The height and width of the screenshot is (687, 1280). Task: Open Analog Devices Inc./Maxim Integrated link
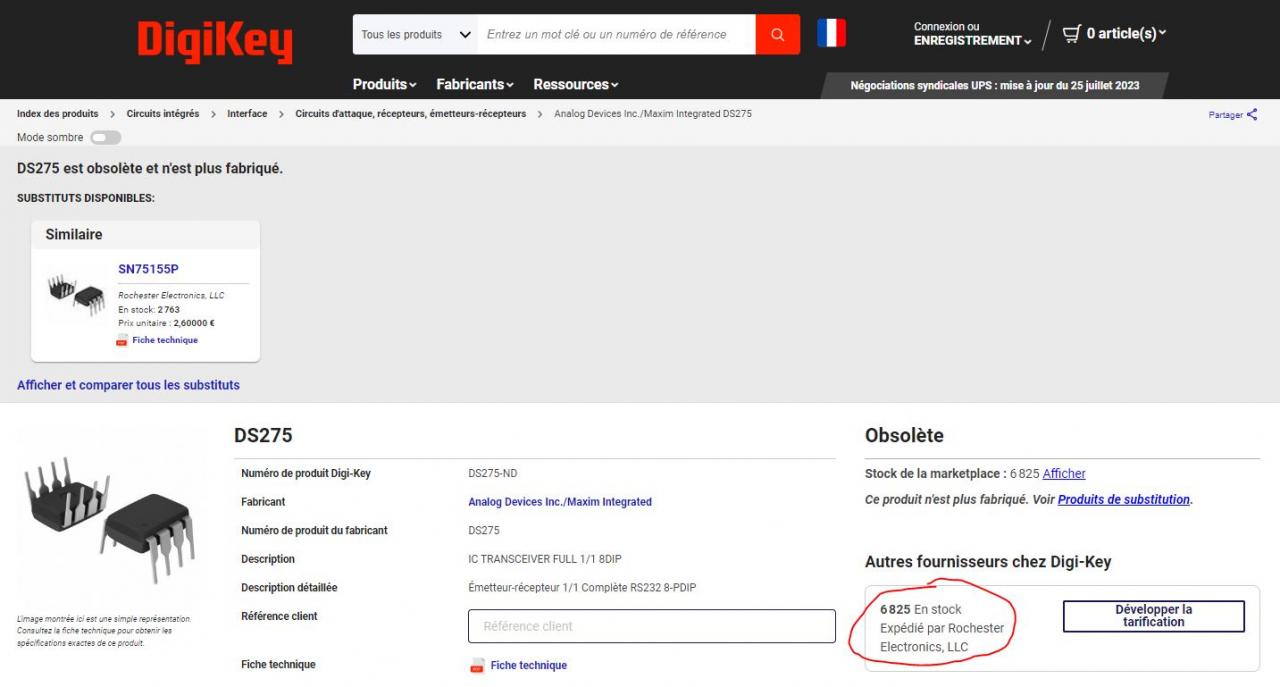point(560,502)
